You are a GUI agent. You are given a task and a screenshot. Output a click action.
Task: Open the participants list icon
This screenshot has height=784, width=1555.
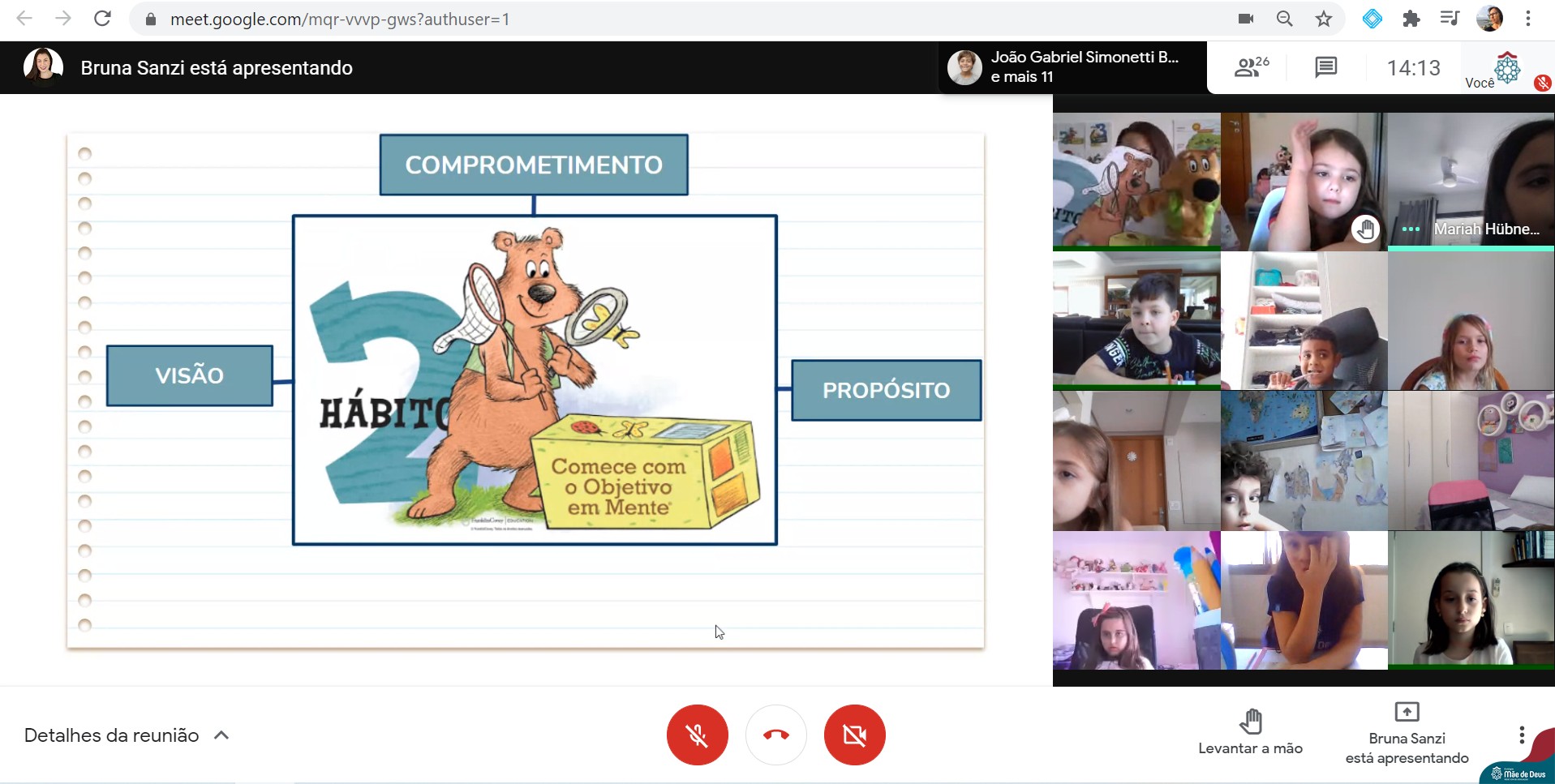(1251, 67)
